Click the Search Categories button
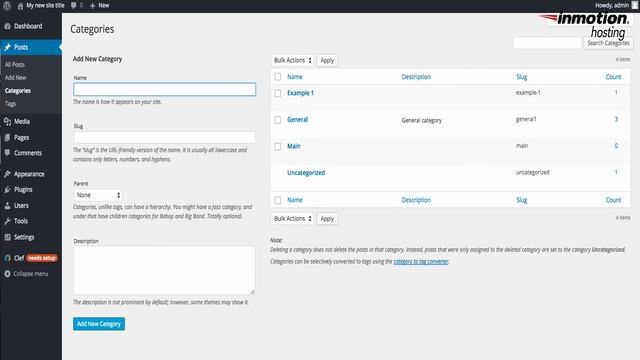The image size is (640, 360). [609, 43]
